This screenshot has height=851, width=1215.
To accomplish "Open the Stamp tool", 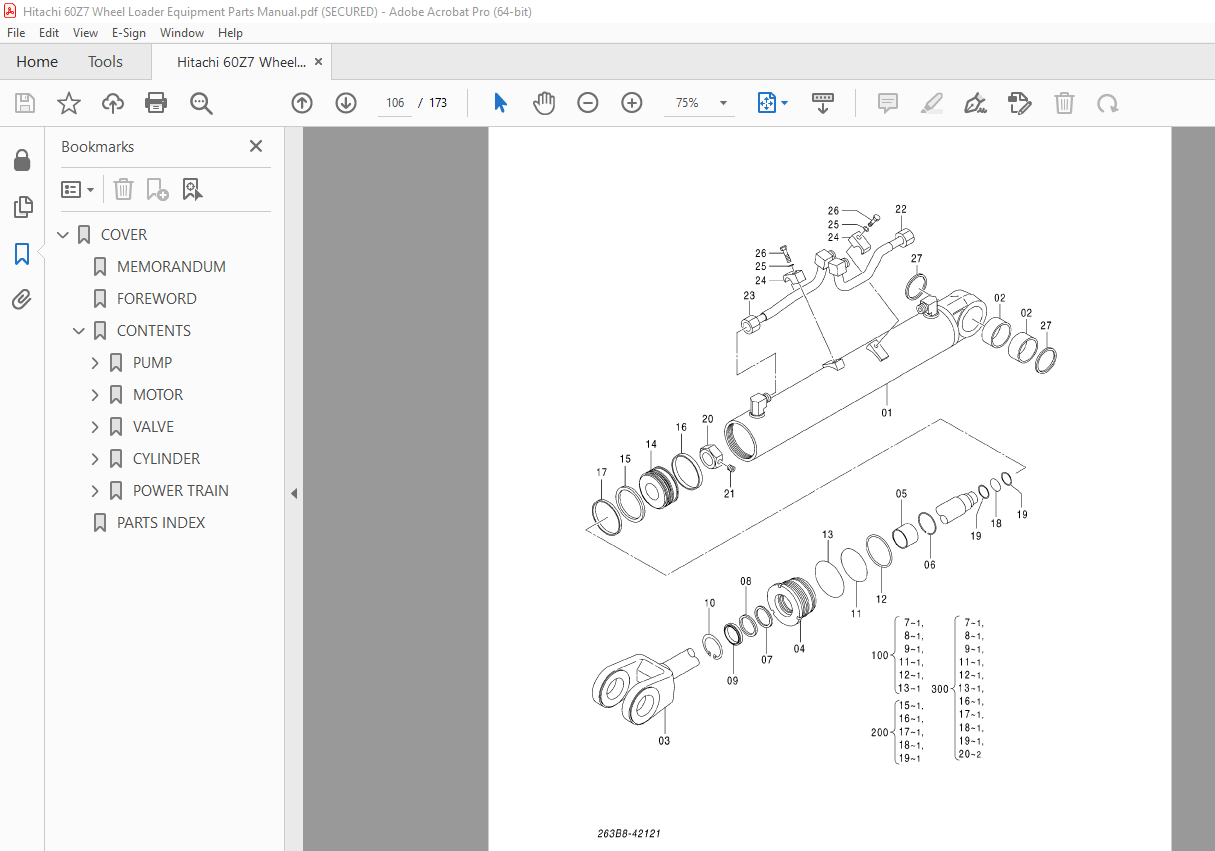I will tap(1019, 103).
